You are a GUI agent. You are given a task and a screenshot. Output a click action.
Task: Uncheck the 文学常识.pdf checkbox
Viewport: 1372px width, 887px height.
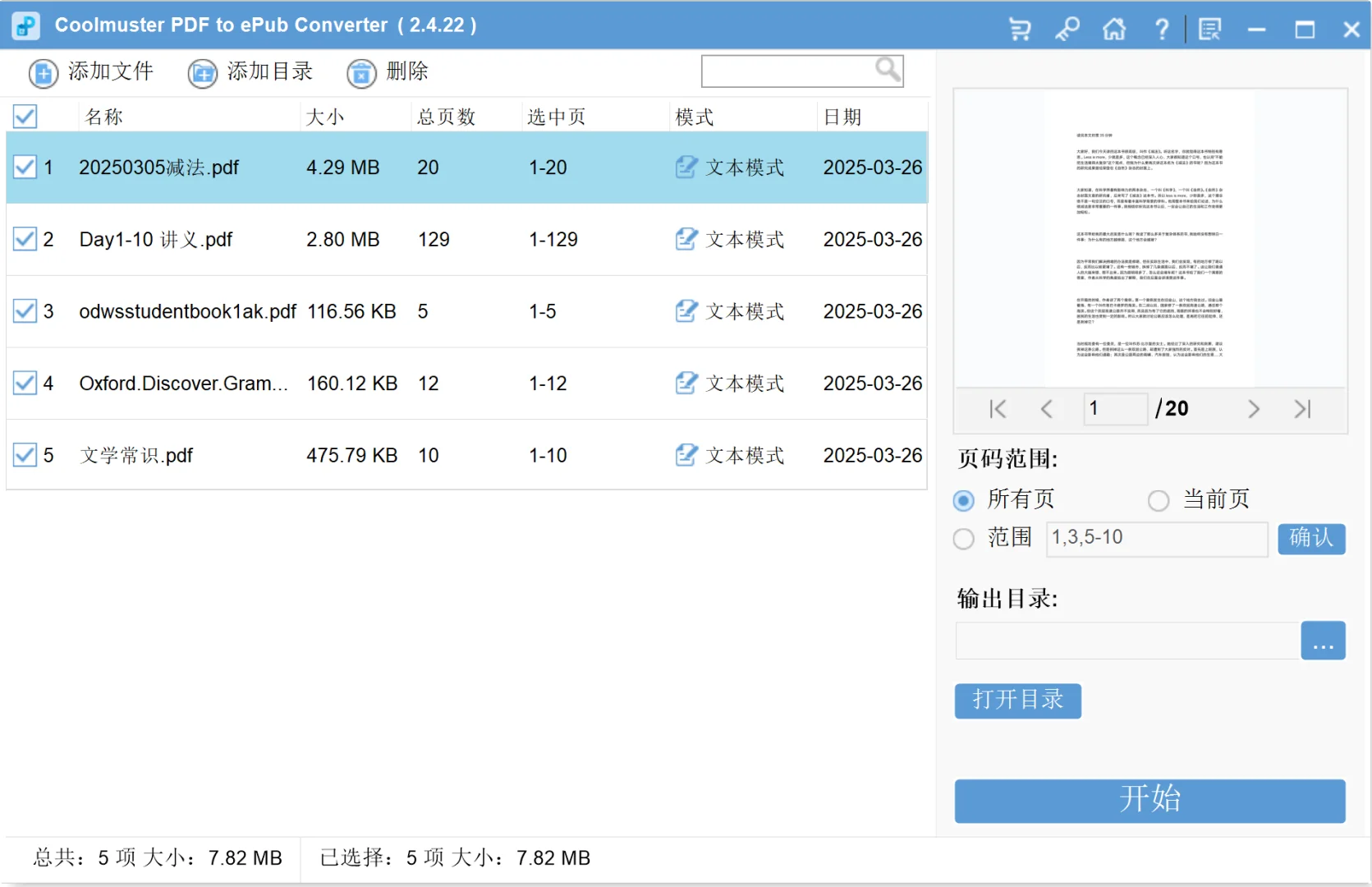point(25,455)
